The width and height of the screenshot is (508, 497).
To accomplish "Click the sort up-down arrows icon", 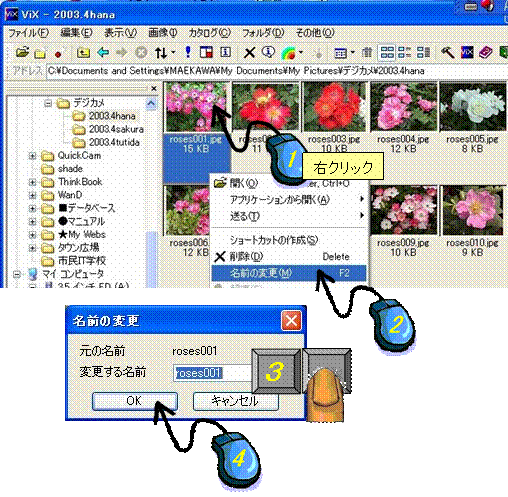I will click(x=161, y=53).
